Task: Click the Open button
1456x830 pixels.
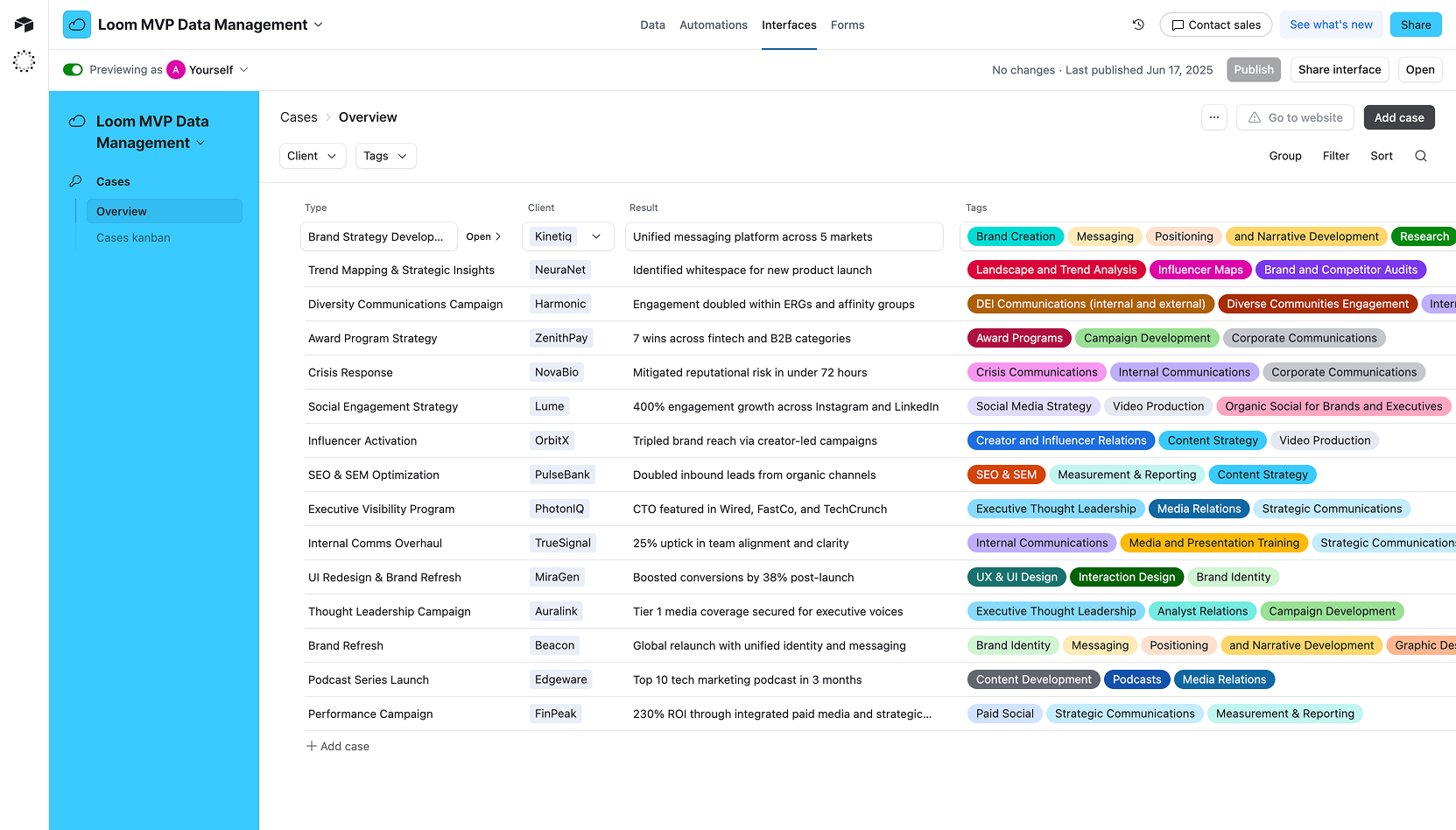Action: pos(1420,70)
